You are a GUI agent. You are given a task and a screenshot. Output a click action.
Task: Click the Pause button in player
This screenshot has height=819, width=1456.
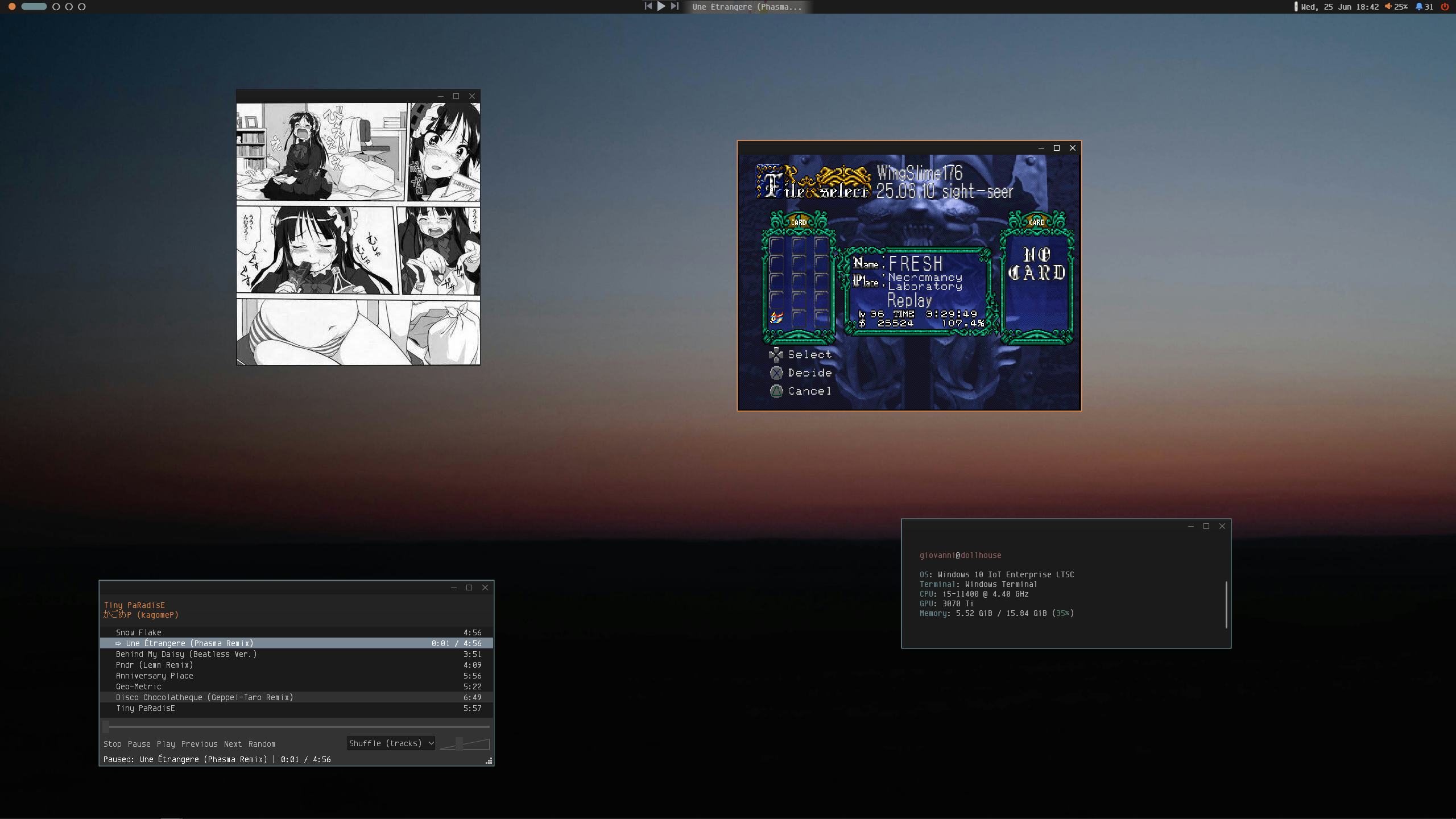(139, 744)
